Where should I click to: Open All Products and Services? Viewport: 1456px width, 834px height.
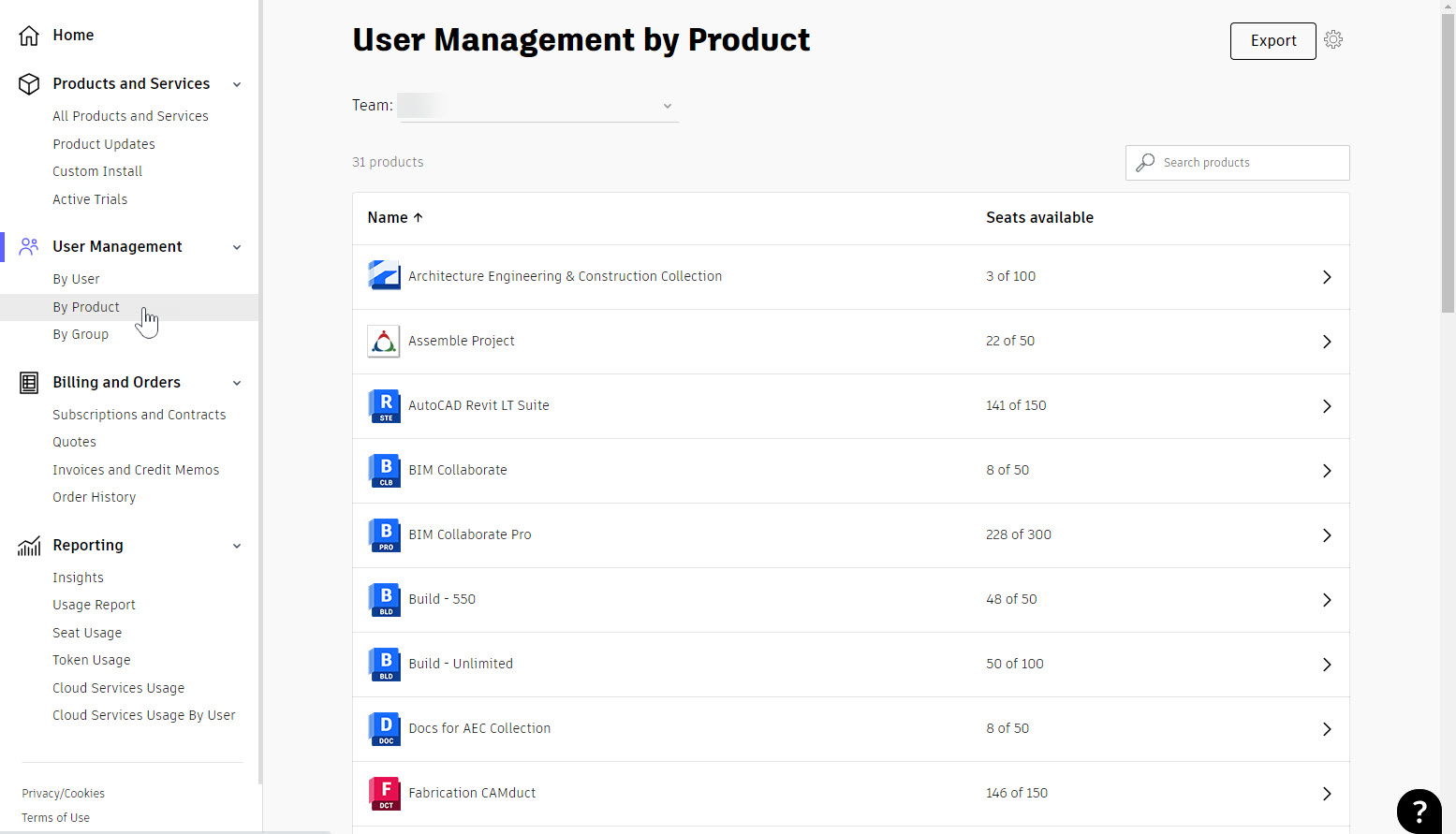coord(130,116)
